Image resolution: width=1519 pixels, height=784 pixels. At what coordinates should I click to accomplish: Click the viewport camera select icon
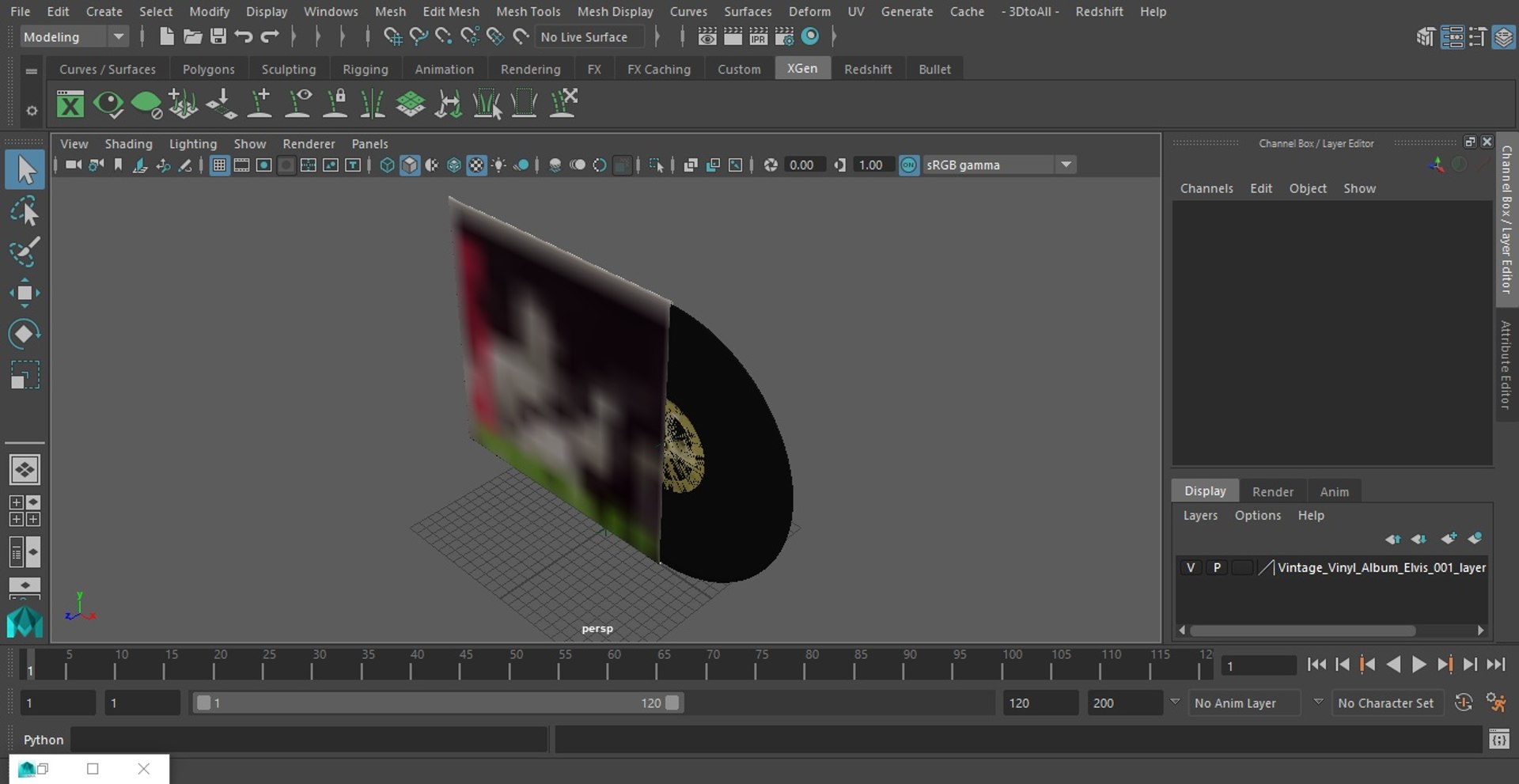[74, 165]
